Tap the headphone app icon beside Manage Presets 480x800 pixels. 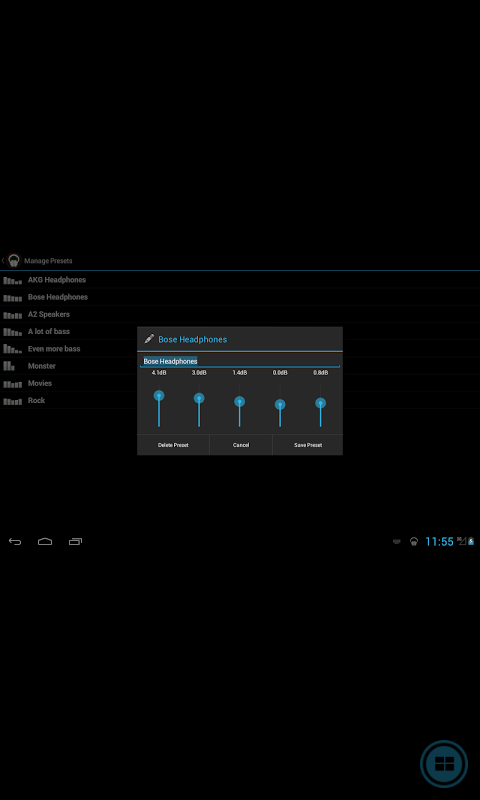pyautogui.click(x=14, y=260)
